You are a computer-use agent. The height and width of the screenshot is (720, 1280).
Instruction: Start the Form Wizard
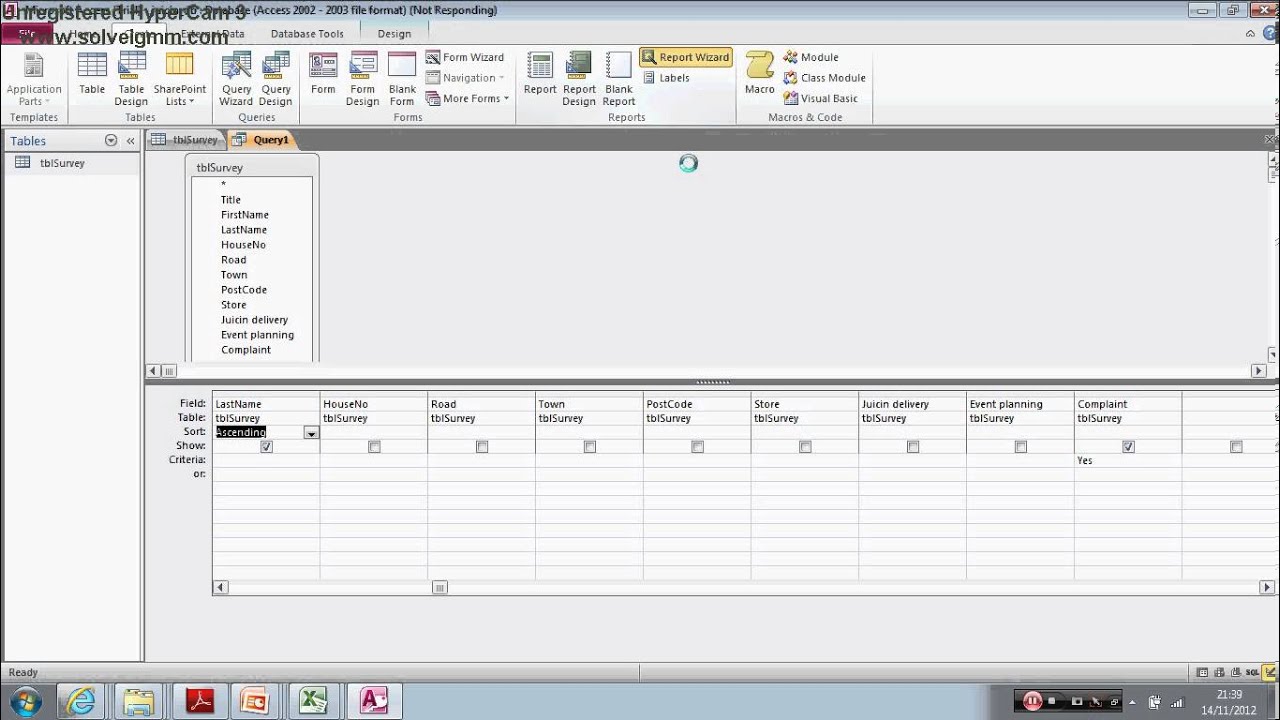[x=465, y=57]
